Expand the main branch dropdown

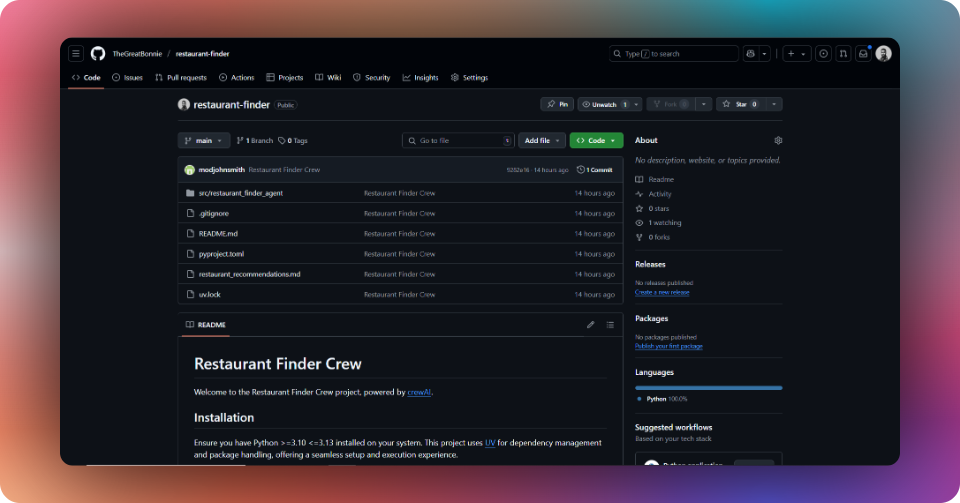(204, 141)
